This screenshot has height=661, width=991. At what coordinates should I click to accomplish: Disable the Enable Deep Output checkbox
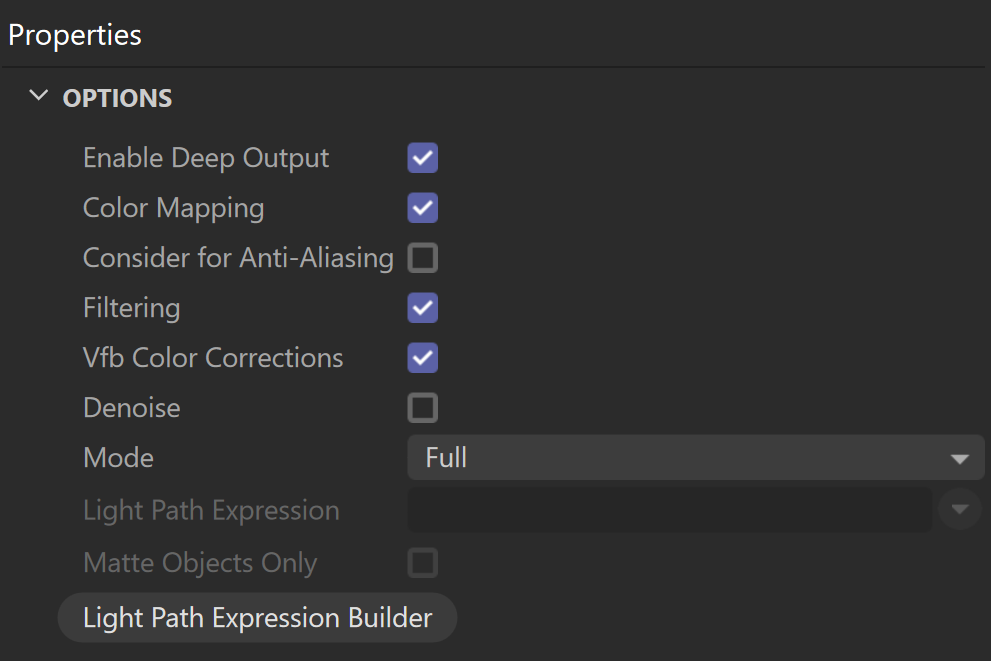(423, 158)
